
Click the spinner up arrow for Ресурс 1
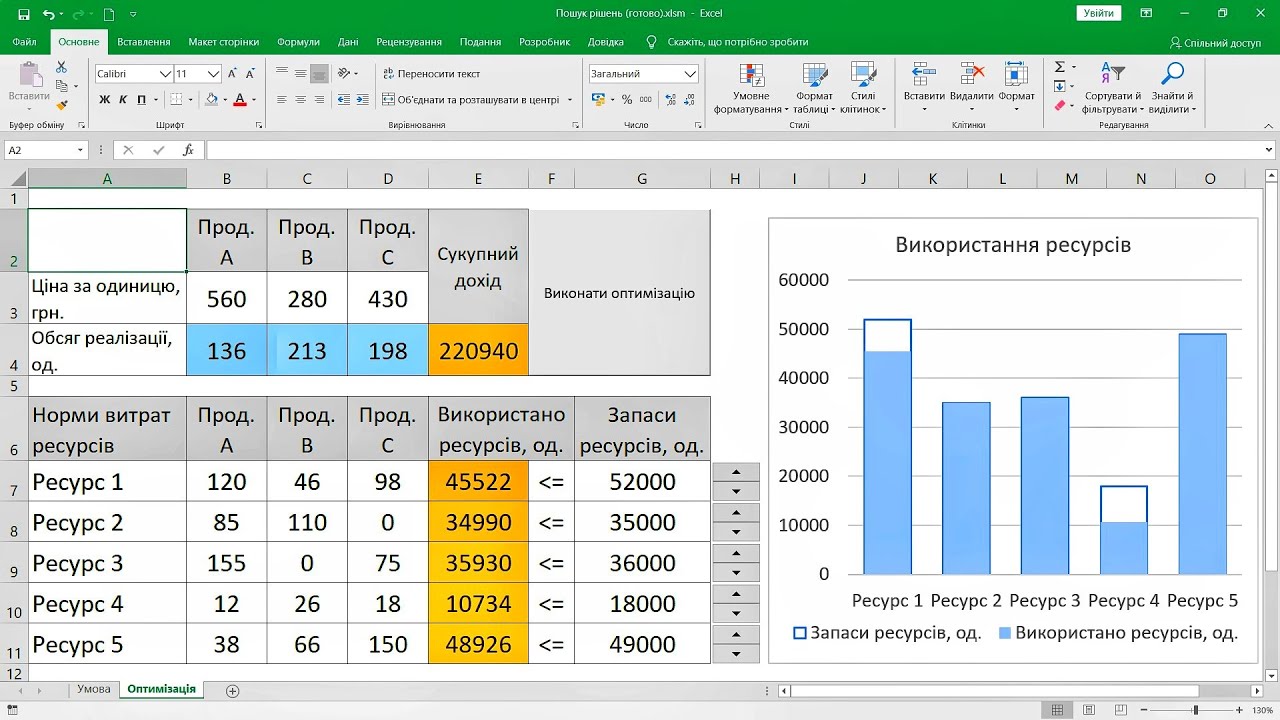tap(736, 472)
